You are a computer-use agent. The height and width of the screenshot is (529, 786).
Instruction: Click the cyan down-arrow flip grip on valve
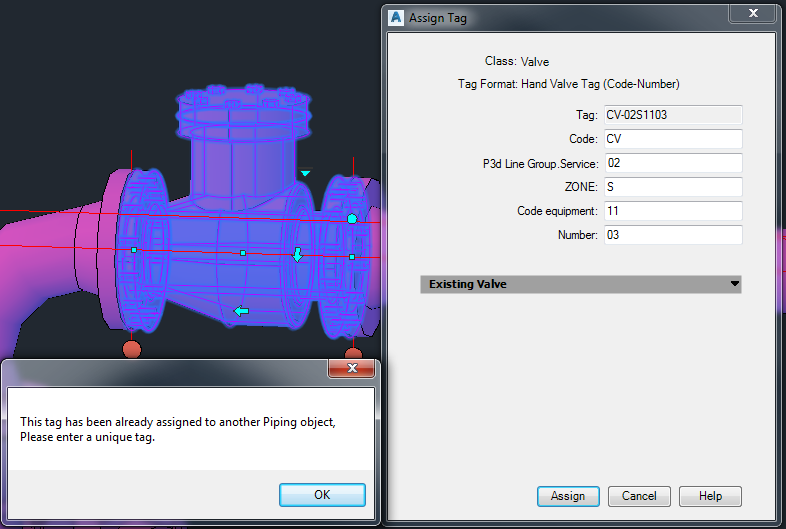point(297,255)
